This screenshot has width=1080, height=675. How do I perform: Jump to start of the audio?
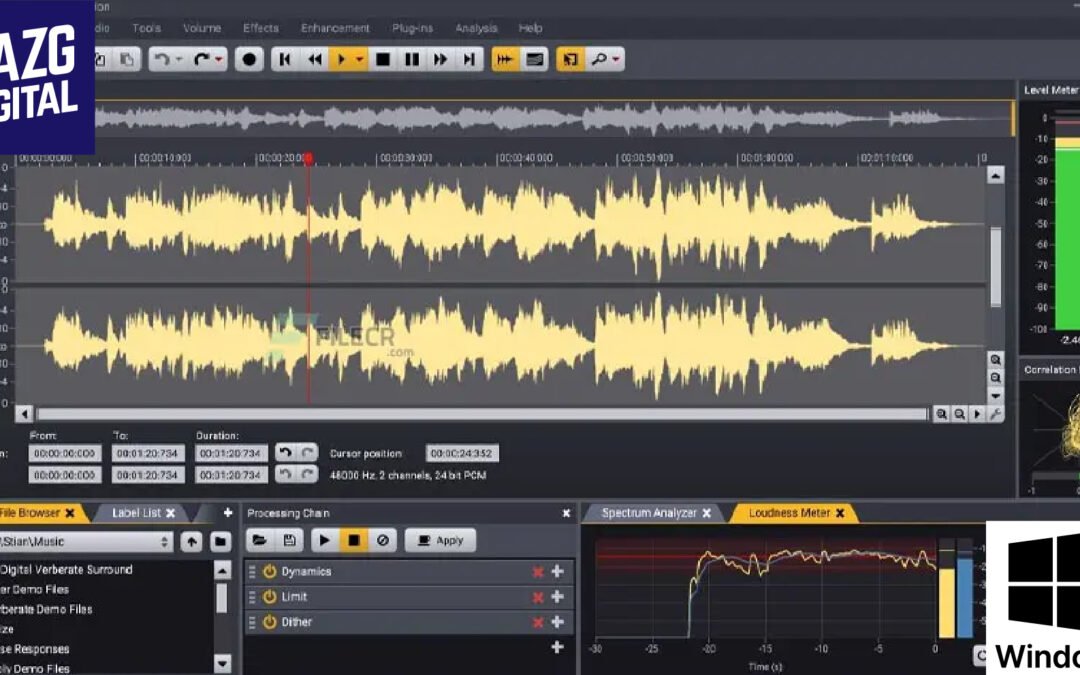tap(284, 59)
